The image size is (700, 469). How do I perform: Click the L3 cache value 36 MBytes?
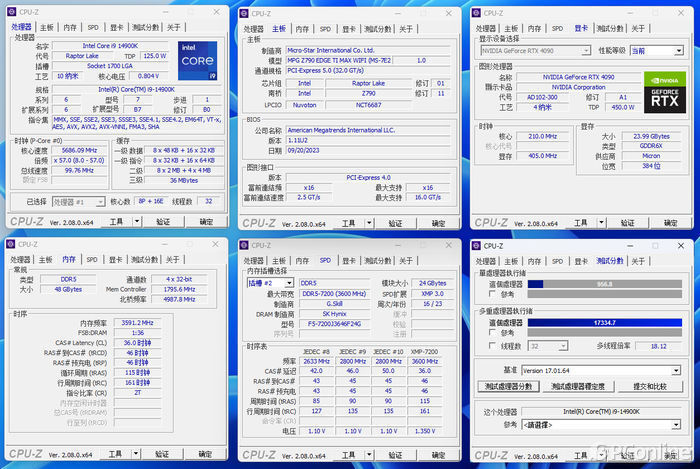tap(183, 180)
